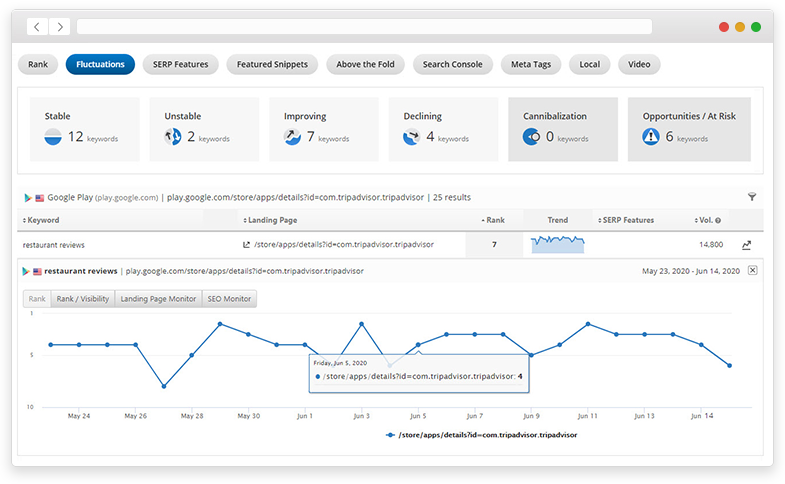Select the Cannibalization keywords card

point(563,129)
